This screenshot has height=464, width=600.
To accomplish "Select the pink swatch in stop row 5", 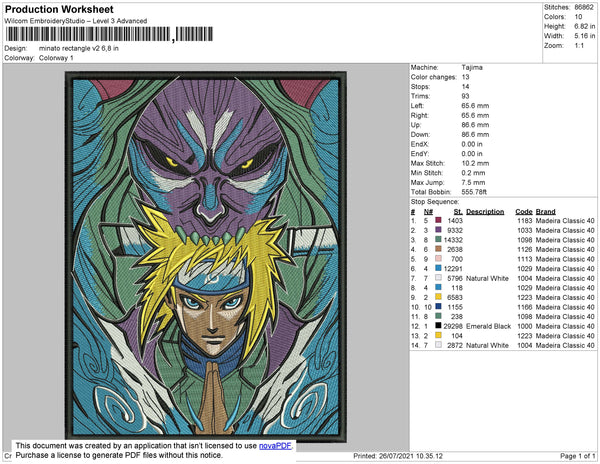I will coord(438,259).
